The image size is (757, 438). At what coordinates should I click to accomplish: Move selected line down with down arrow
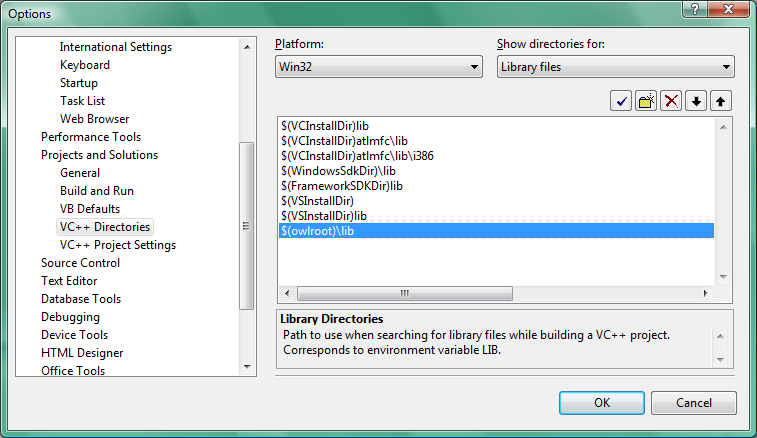[696, 101]
